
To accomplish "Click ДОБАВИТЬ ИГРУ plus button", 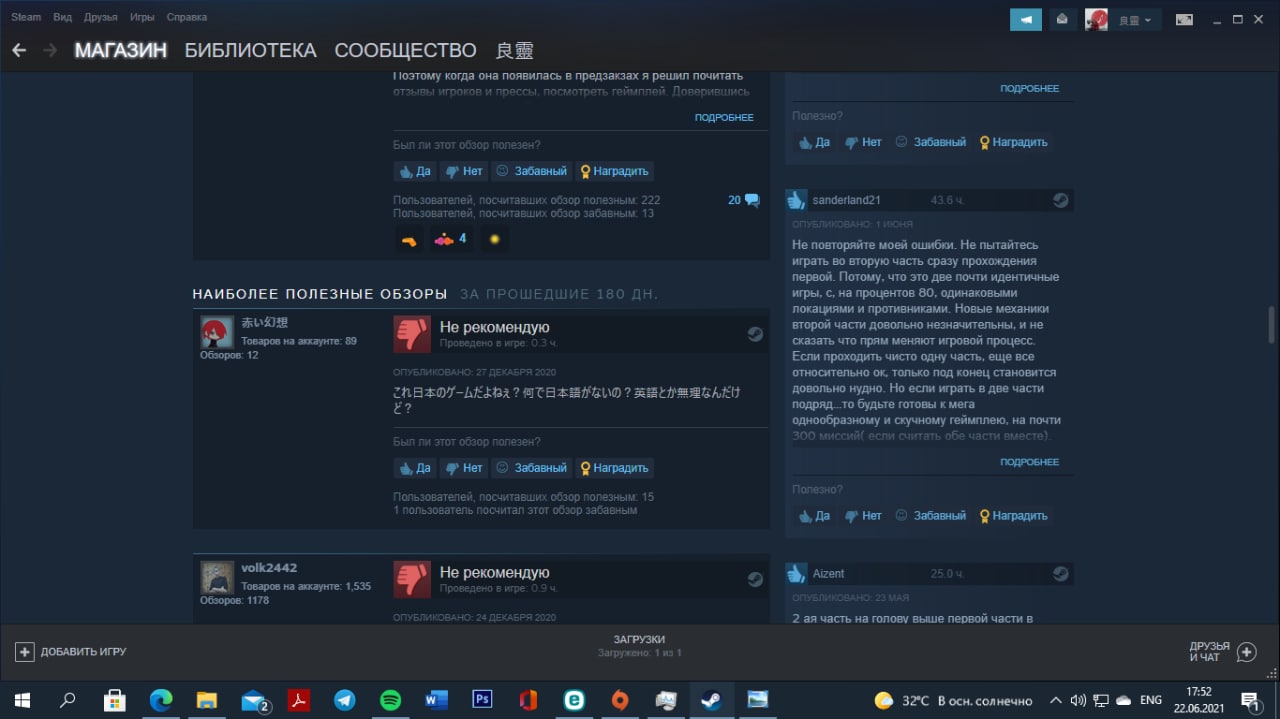I will pyautogui.click(x=71, y=652).
